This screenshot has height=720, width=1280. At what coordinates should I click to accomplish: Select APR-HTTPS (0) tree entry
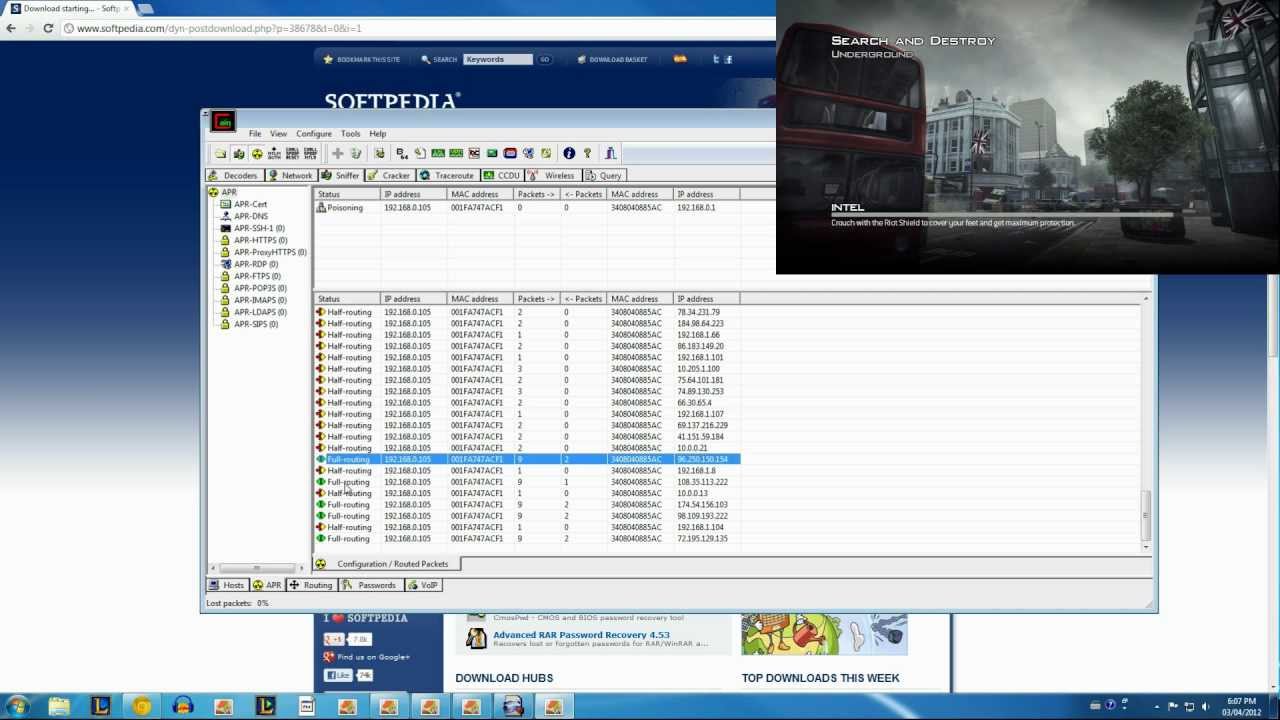coord(260,240)
